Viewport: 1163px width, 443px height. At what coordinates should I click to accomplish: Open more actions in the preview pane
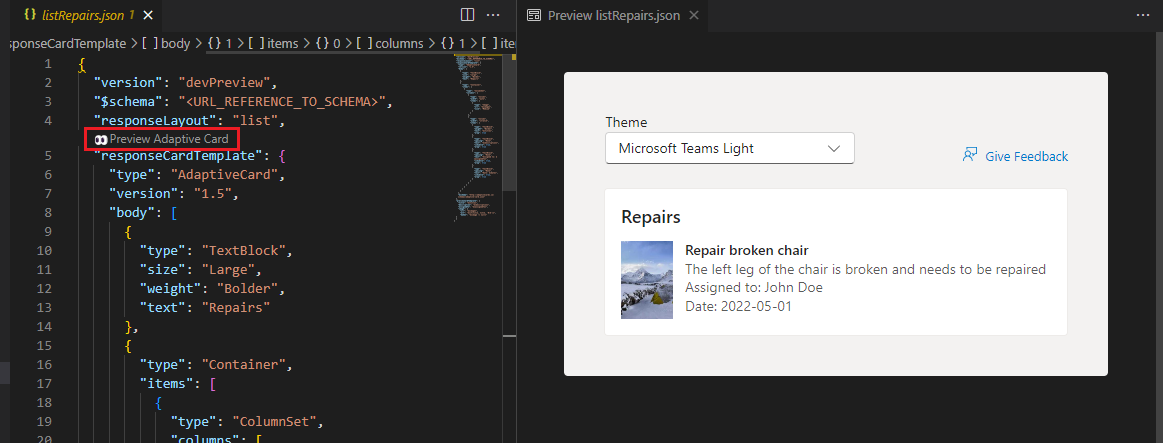tap(1144, 15)
